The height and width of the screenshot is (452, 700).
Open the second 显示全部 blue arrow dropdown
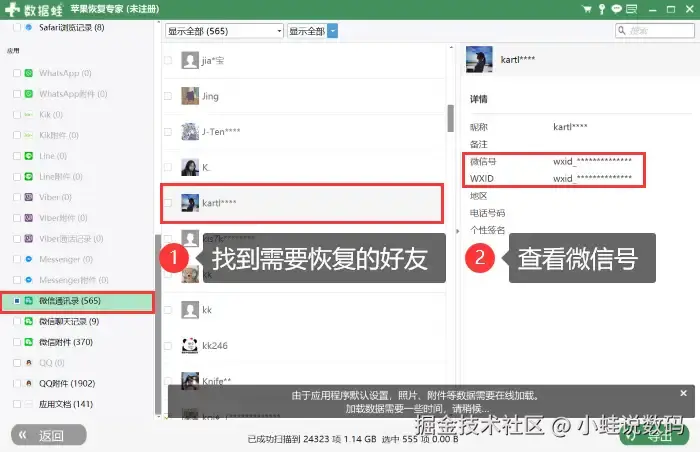tap(333, 31)
